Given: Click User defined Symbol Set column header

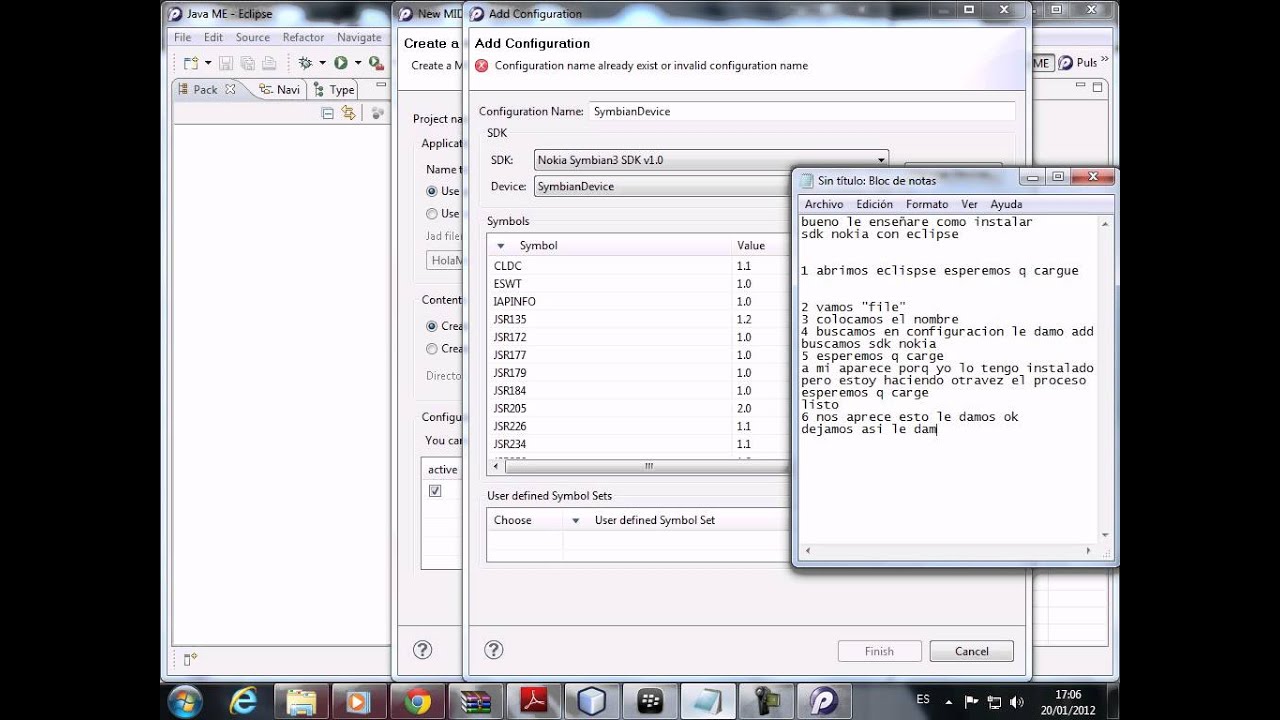Looking at the screenshot, I should pos(655,520).
